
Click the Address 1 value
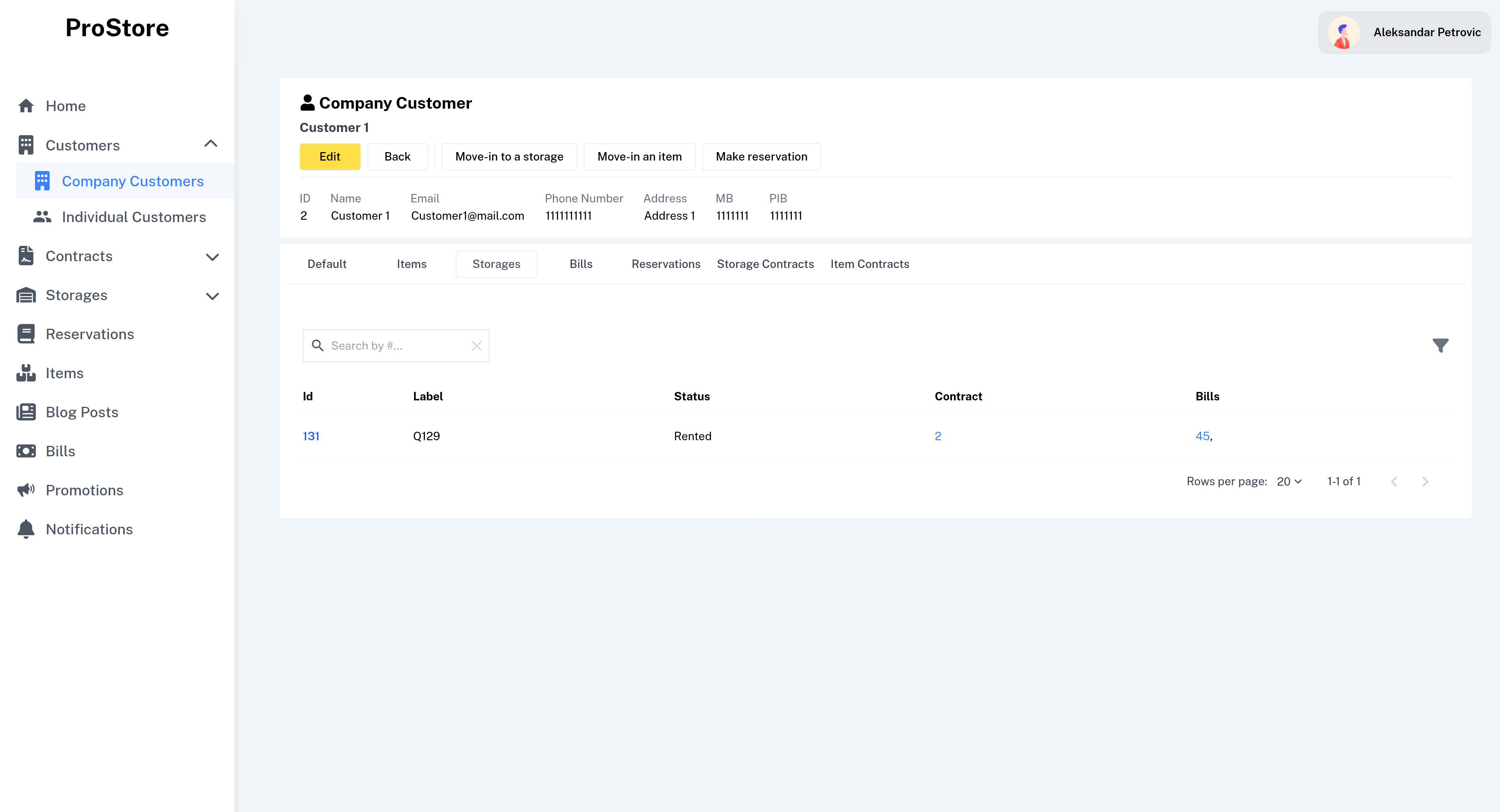tap(669, 216)
